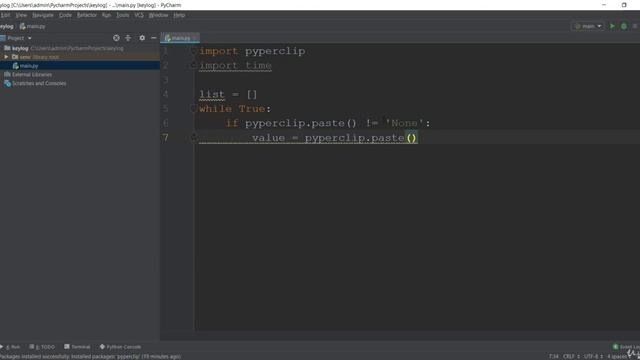Open Project panel settings gear
Image resolution: width=640 pixels, height=360 pixels.
coord(142,38)
